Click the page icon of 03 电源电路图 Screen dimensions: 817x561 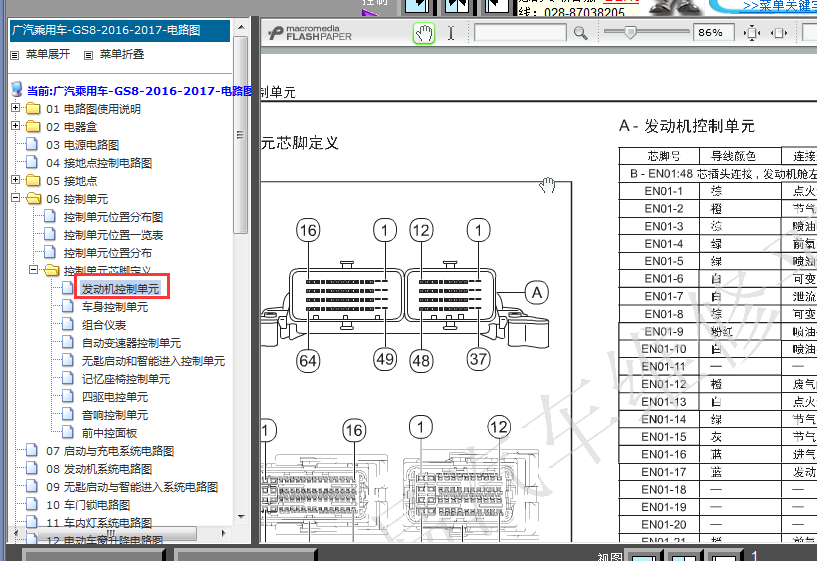coord(32,144)
